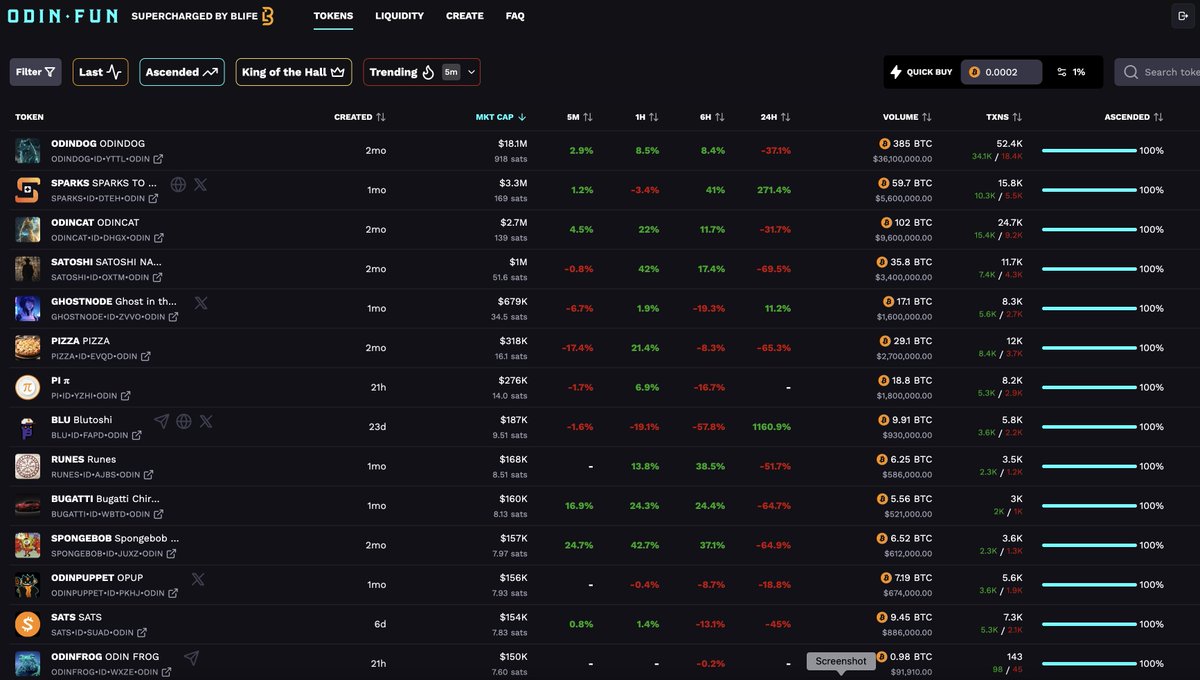Click the Quick Buy lightning icon

[896, 72]
